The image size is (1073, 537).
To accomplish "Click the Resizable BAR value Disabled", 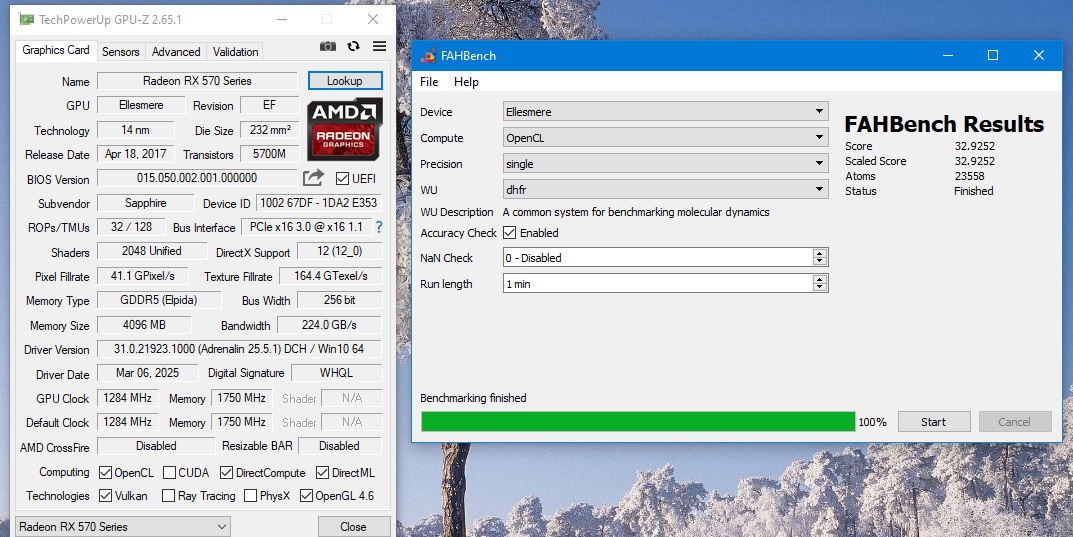I will (339, 446).
